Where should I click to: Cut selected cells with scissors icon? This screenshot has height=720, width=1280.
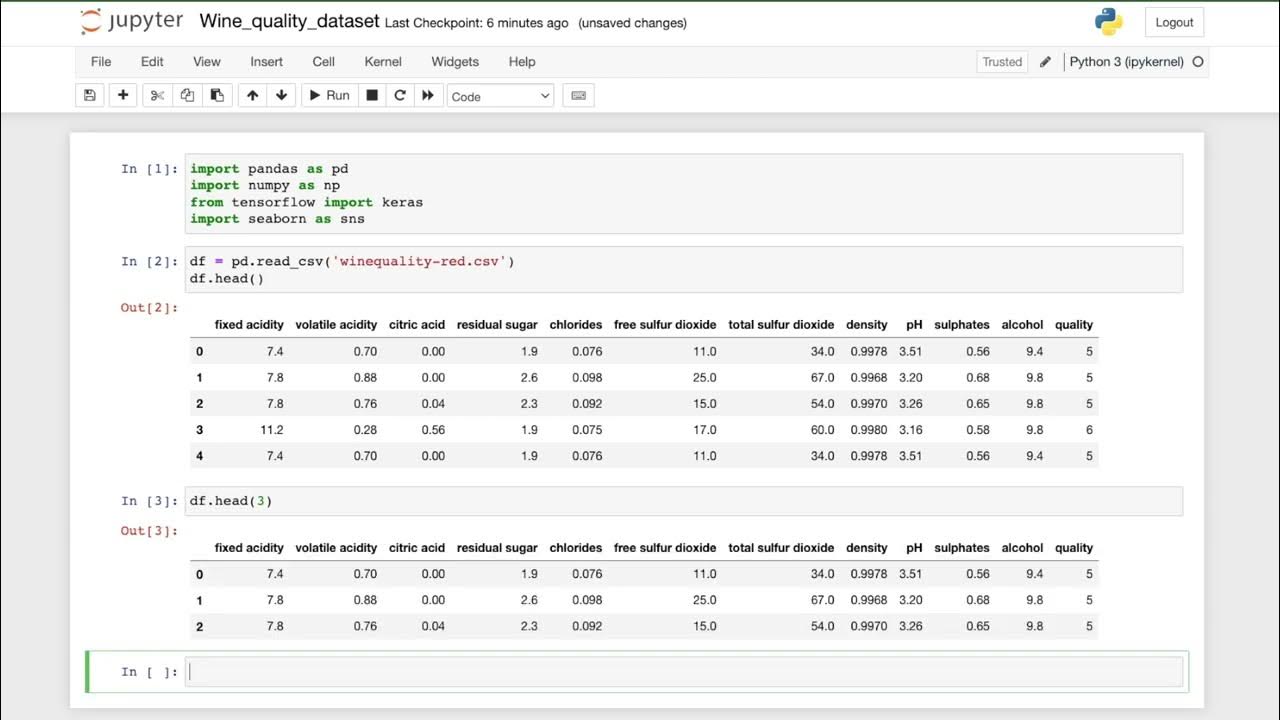pos(157,95)
